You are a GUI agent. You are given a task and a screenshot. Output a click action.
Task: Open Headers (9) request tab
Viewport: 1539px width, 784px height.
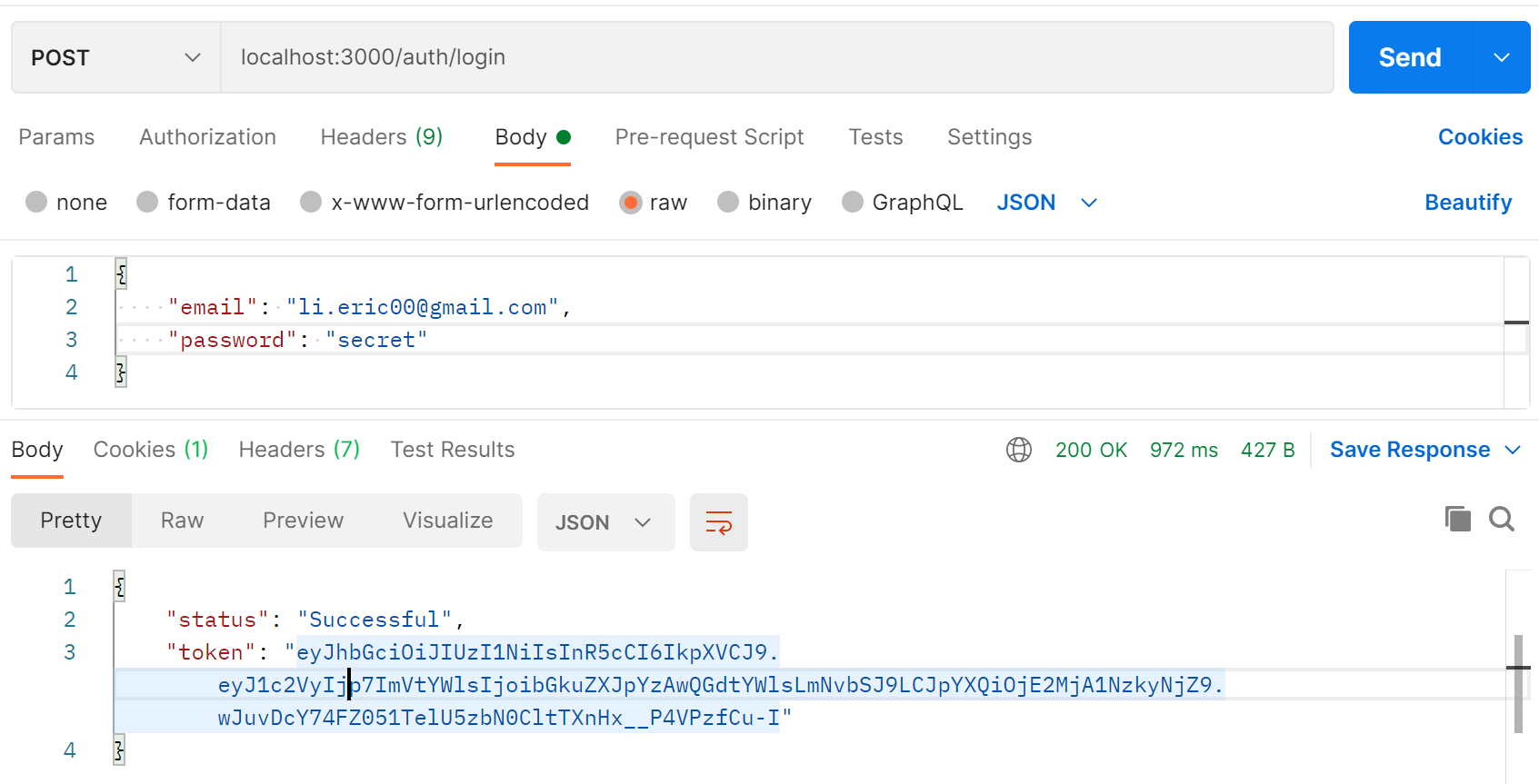point(382,137)
